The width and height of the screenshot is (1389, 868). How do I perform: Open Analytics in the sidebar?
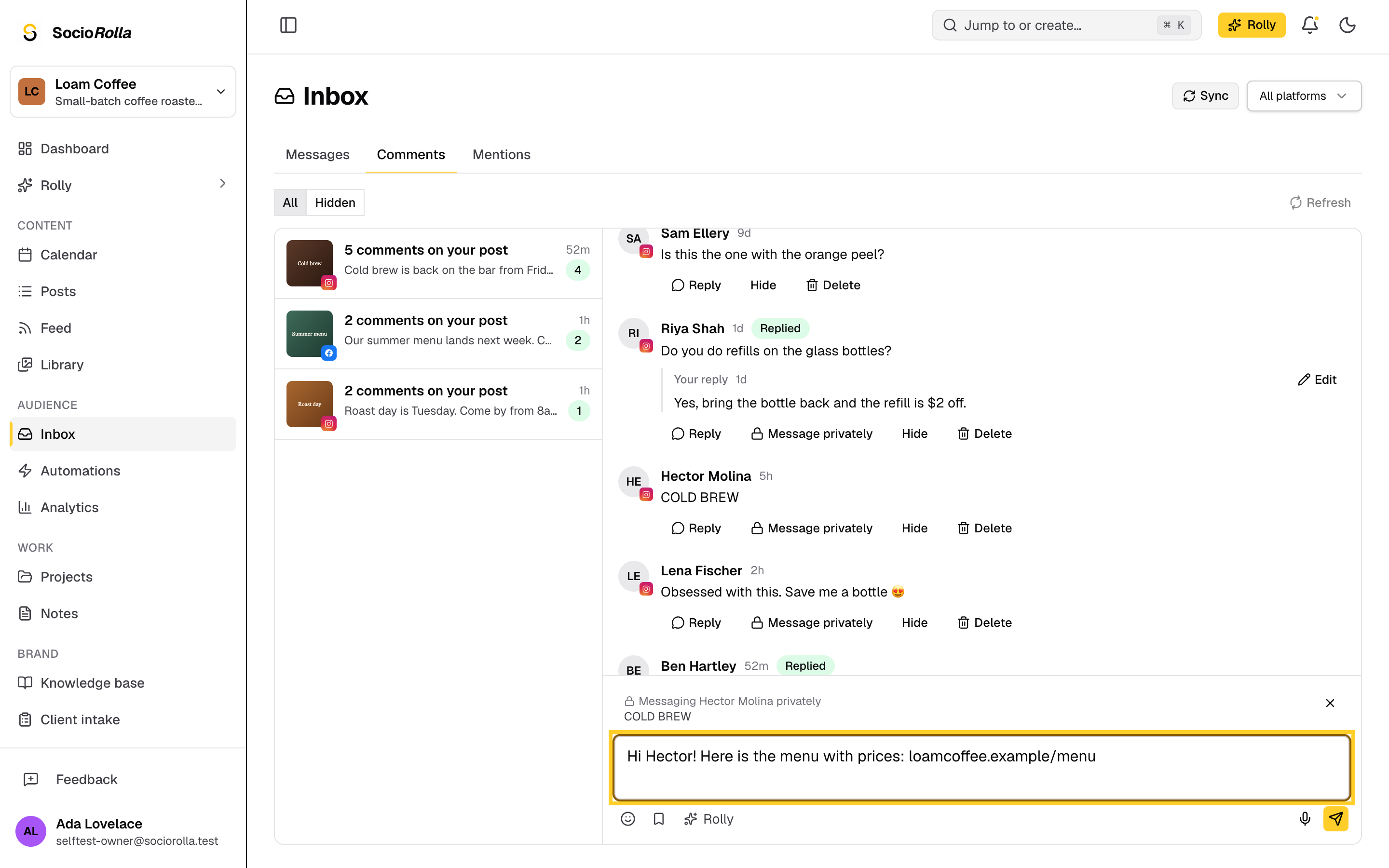123,507
